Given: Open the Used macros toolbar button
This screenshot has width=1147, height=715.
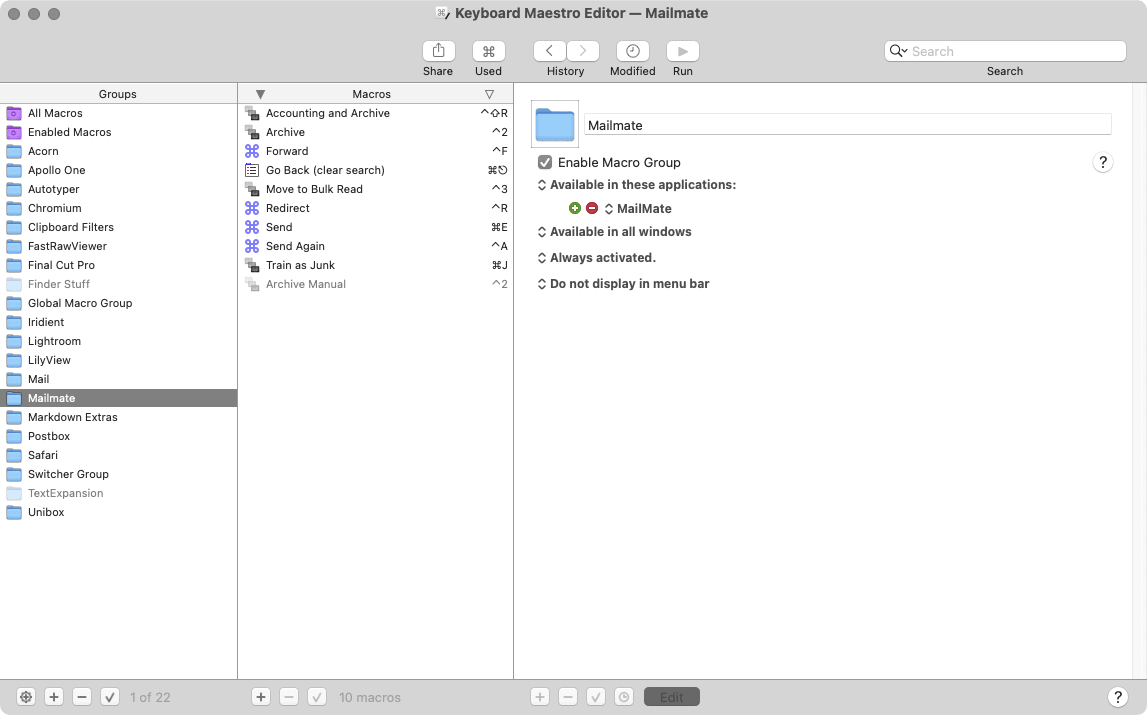Looking at the screenshot, I should click(x=489, y=51).
